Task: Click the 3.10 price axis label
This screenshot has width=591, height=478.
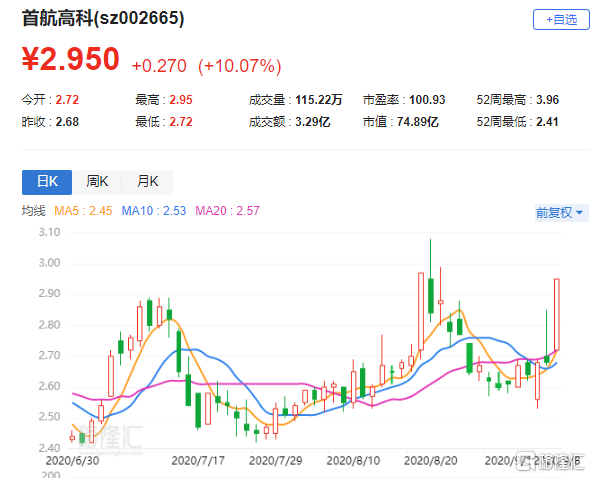Action: (x=49, y=232)
